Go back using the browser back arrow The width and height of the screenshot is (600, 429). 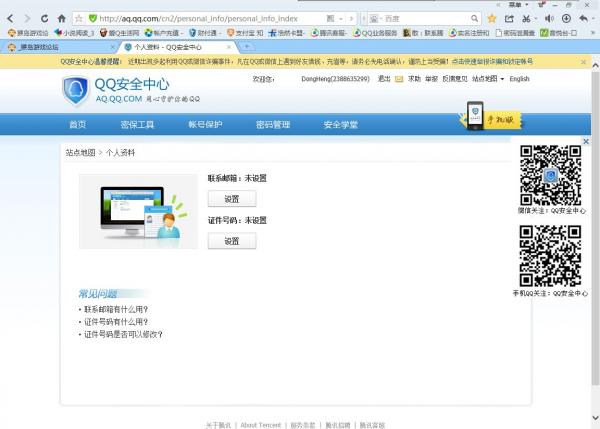pos(10,18)
